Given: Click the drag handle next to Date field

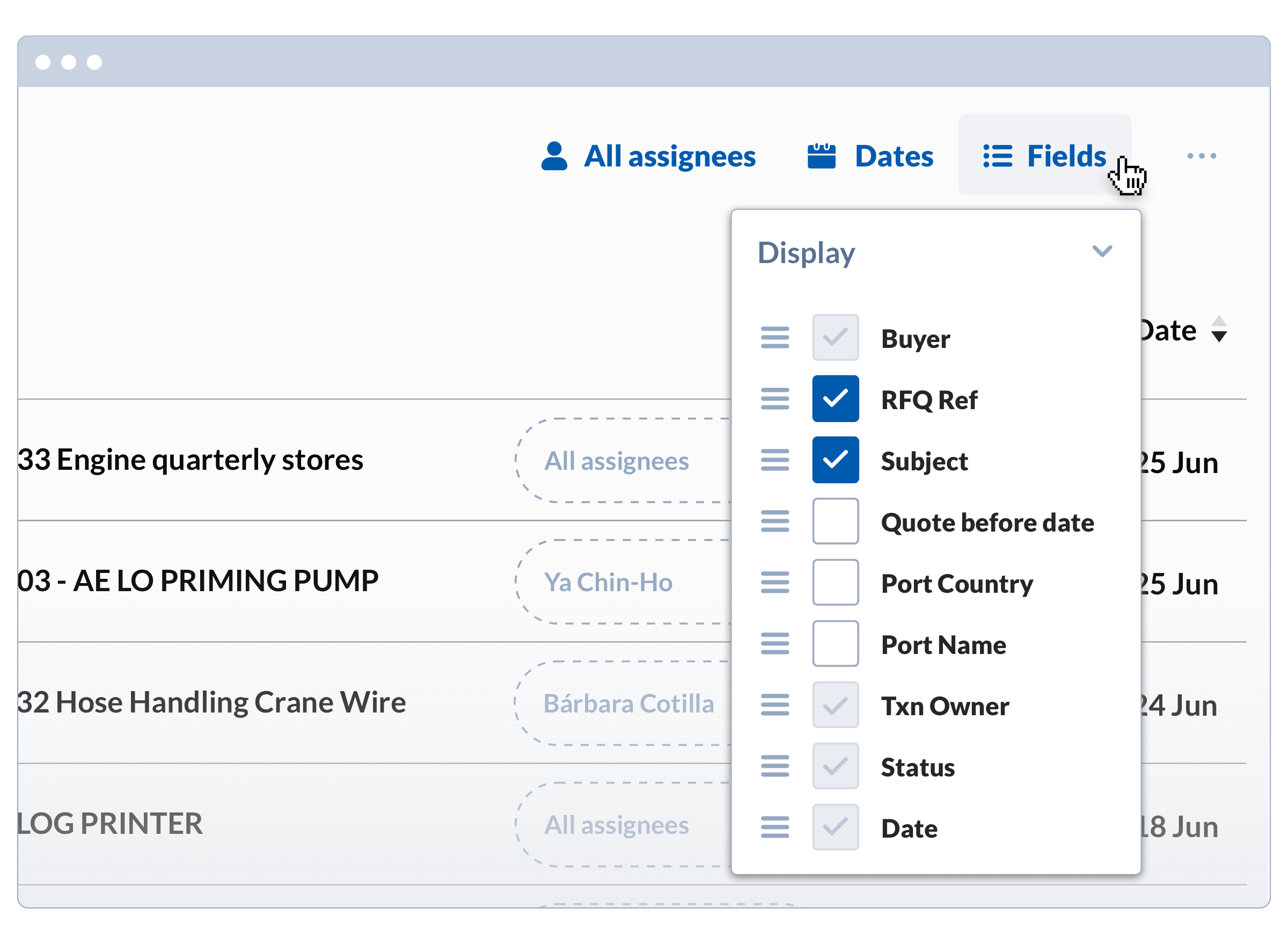Looking at the screenshot, I should 774,827.
